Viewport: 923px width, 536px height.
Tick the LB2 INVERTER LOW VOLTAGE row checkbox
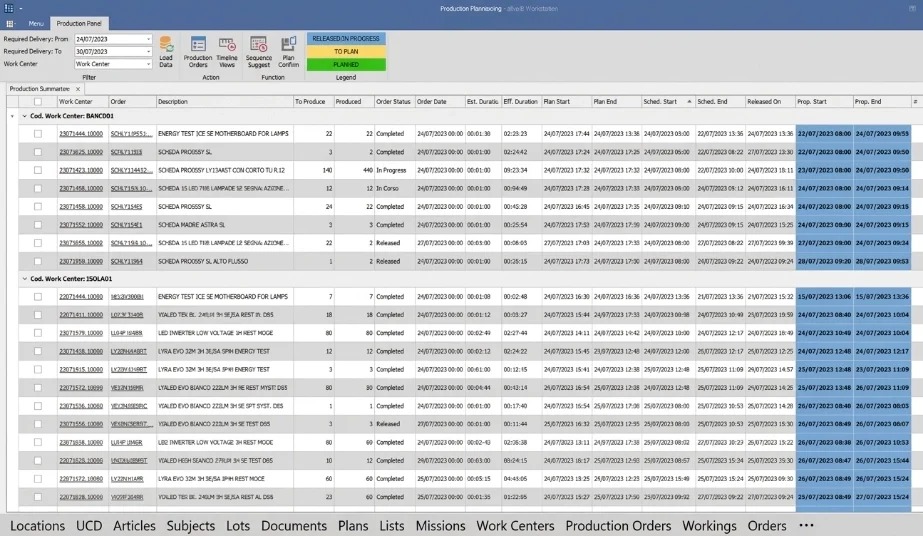38,442
